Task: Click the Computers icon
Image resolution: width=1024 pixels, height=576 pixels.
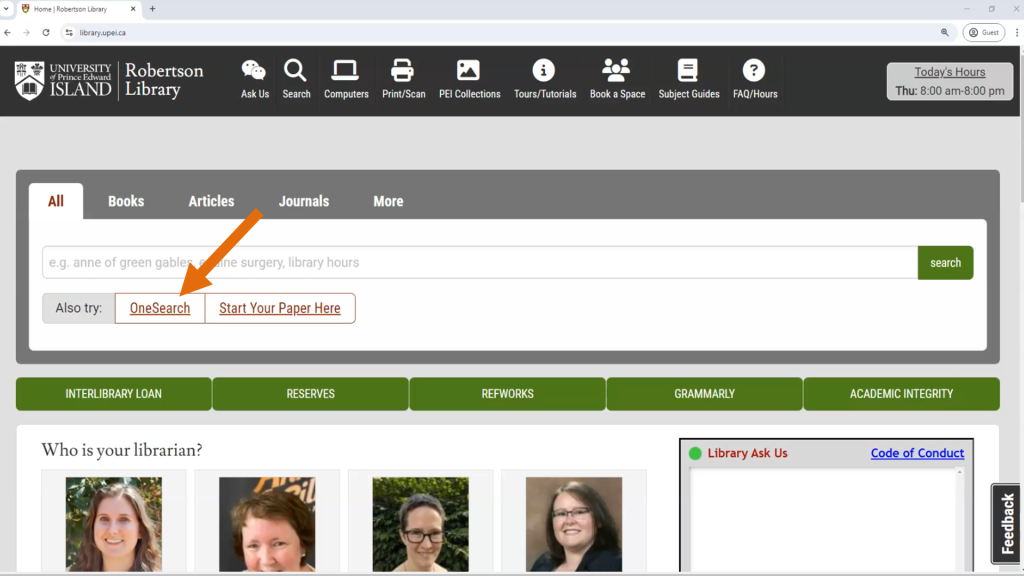Action: click(x=346, y=72)
